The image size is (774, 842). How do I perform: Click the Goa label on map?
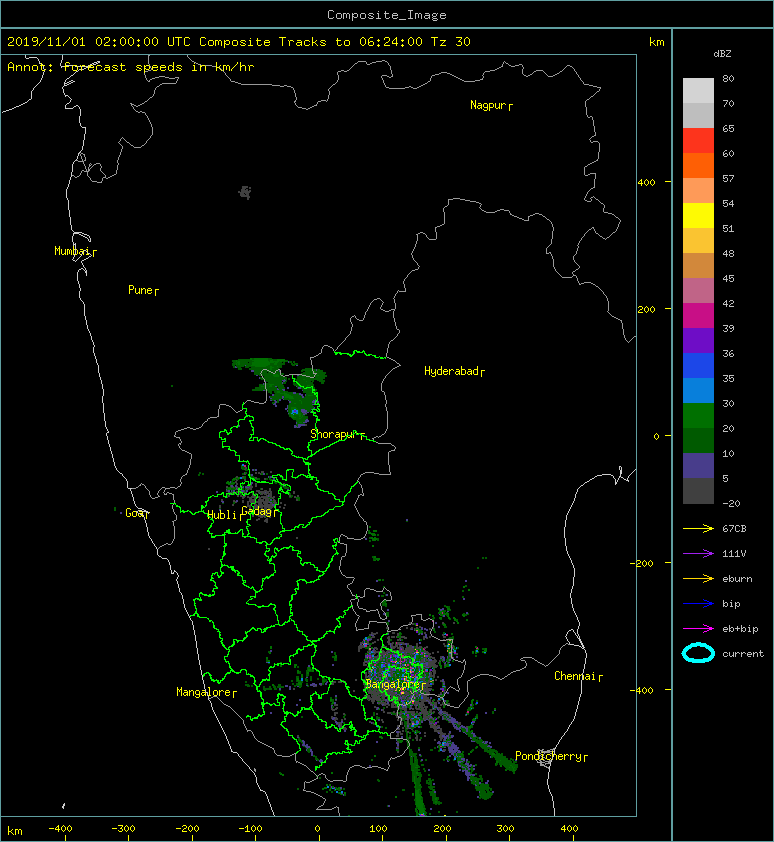(x=134, y=513)
